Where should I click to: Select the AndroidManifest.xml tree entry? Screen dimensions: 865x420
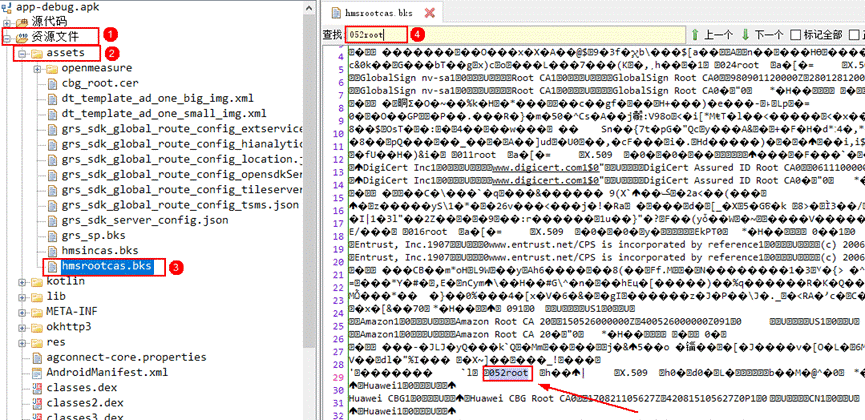tap(107, 372)
